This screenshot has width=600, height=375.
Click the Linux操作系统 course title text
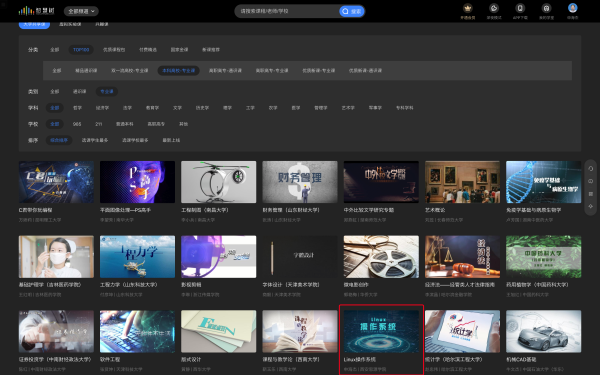click(360, 360)
